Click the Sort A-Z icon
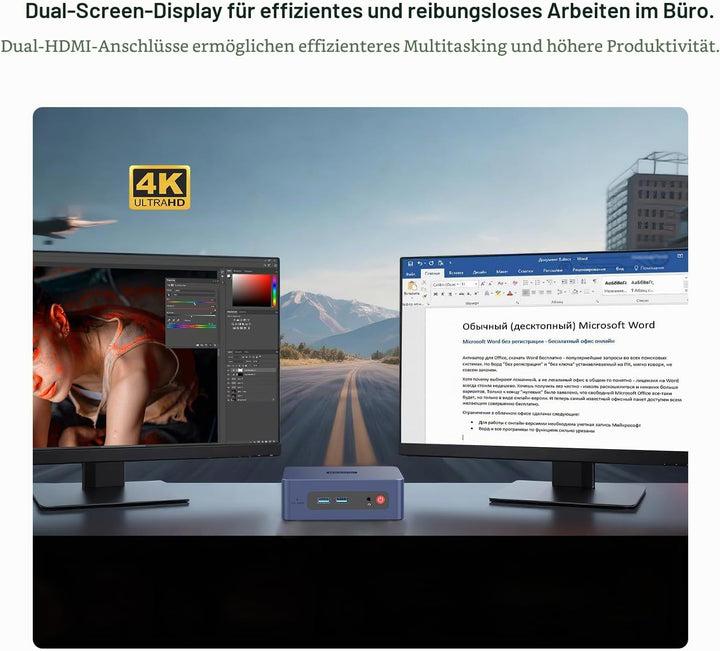This screenshot has height=651, width=720. coord(584,281)
